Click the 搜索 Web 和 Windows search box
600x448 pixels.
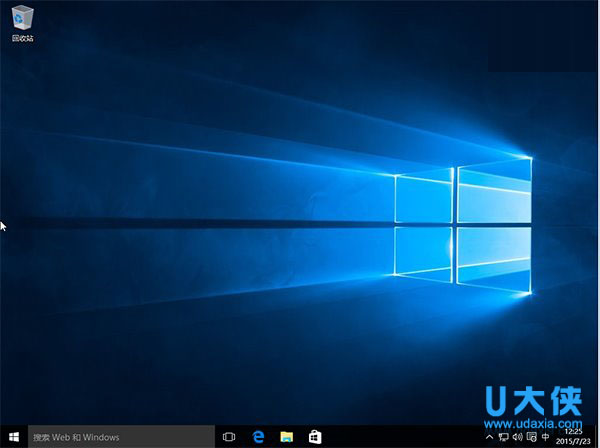click(x=121, y=437)
